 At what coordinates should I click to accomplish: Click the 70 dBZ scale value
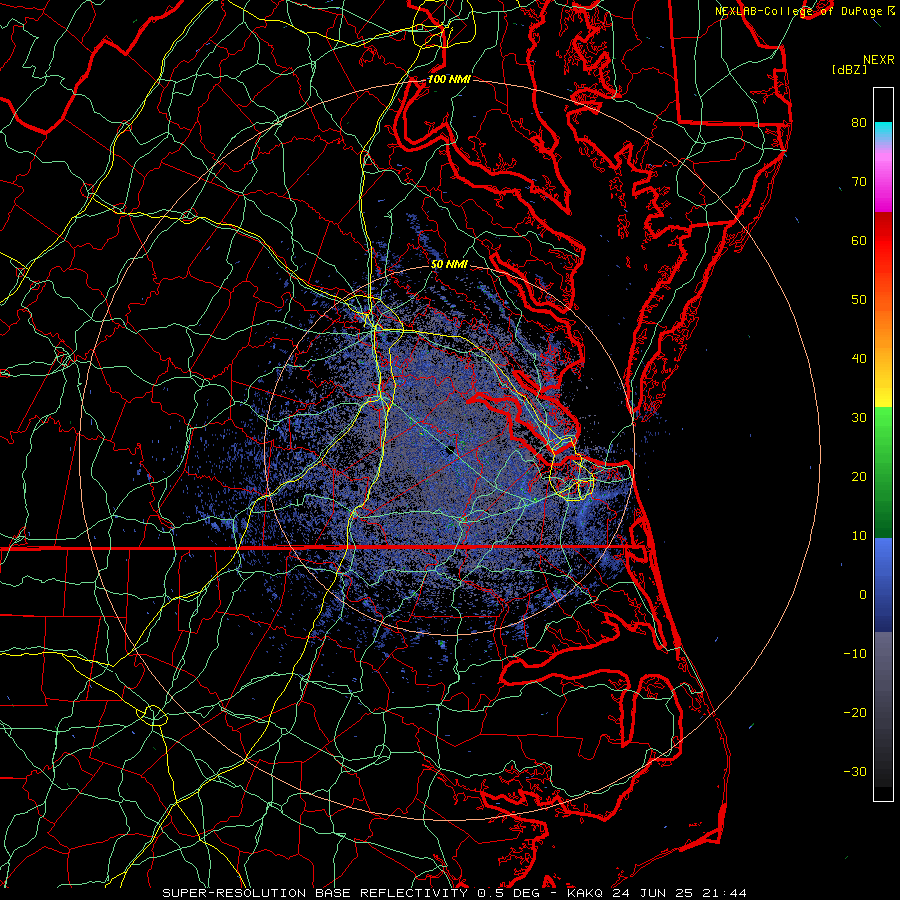[x=859, y=182]
